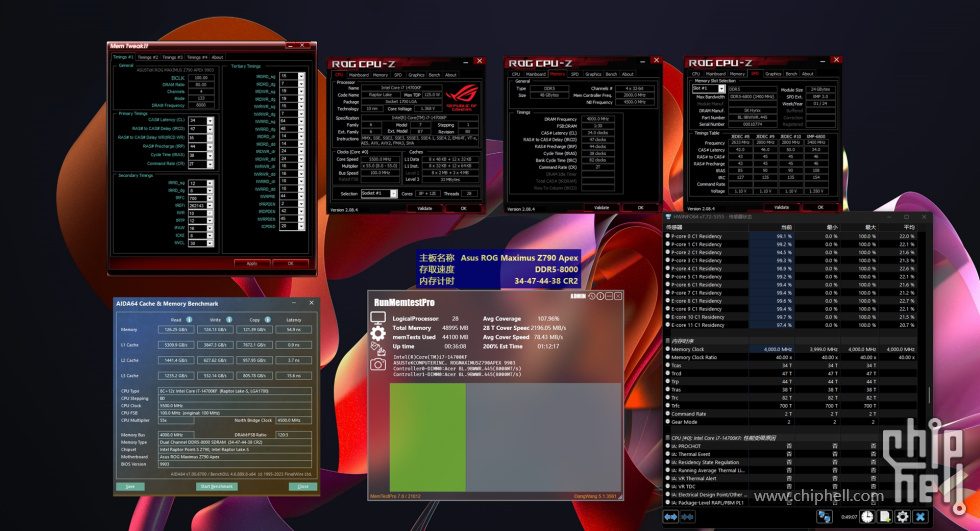Open tRDRD_sg dropdown in MemTweakIt tertiary timings
The width and height of the screenshot is (980, 531).
click(x=301, y=76)
